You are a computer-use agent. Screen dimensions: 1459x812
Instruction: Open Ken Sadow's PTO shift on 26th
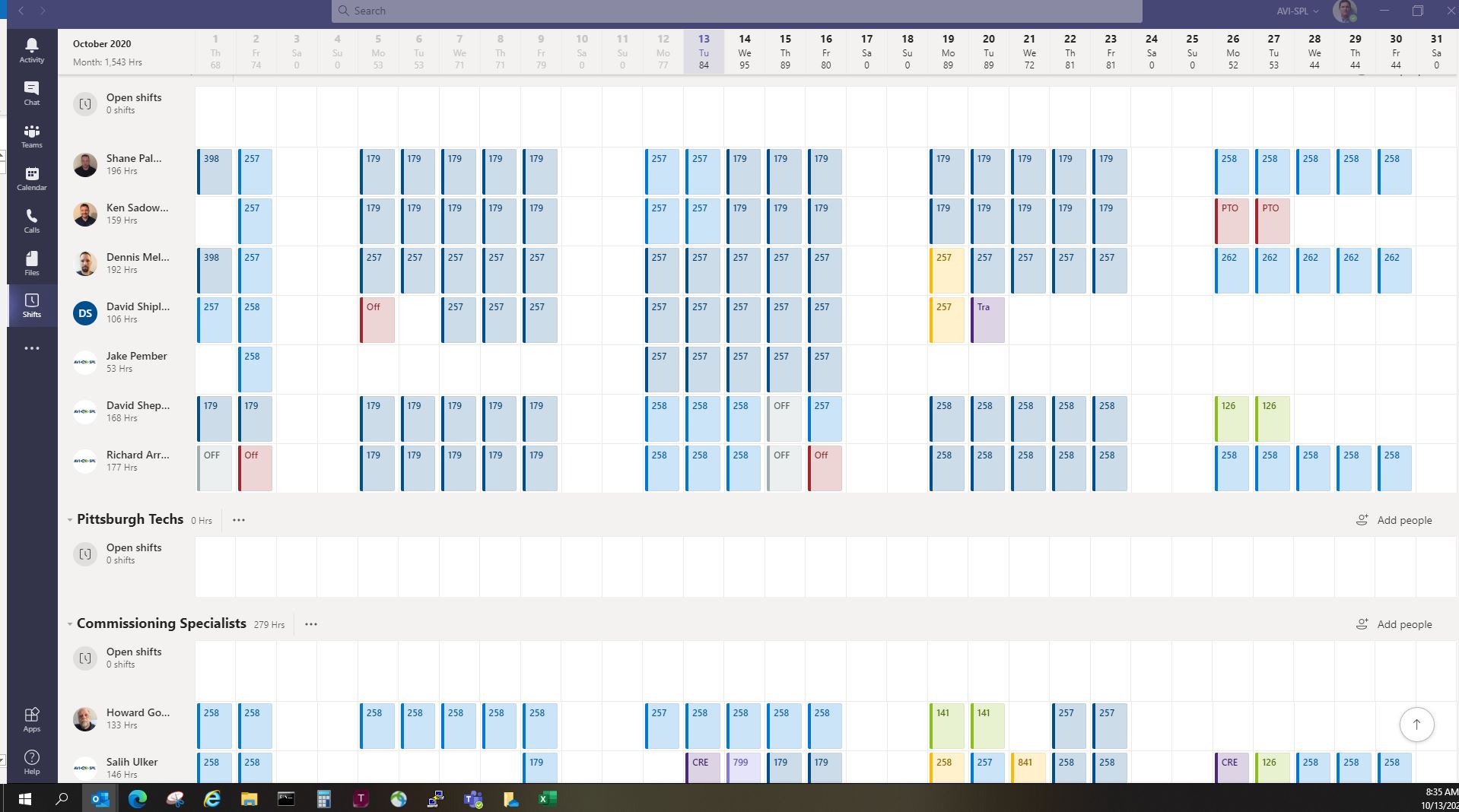point(1232,221)
